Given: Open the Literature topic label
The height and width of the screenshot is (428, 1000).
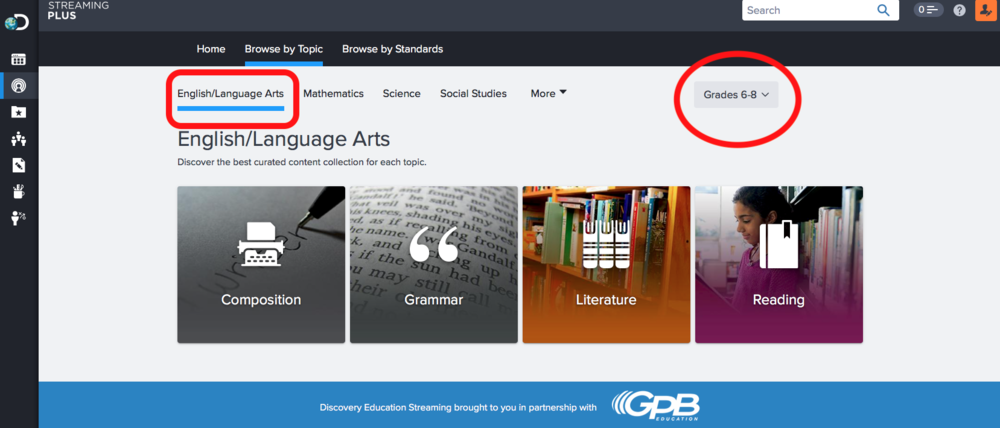Looking at the screenshot, I should click(x=606, y=300).
